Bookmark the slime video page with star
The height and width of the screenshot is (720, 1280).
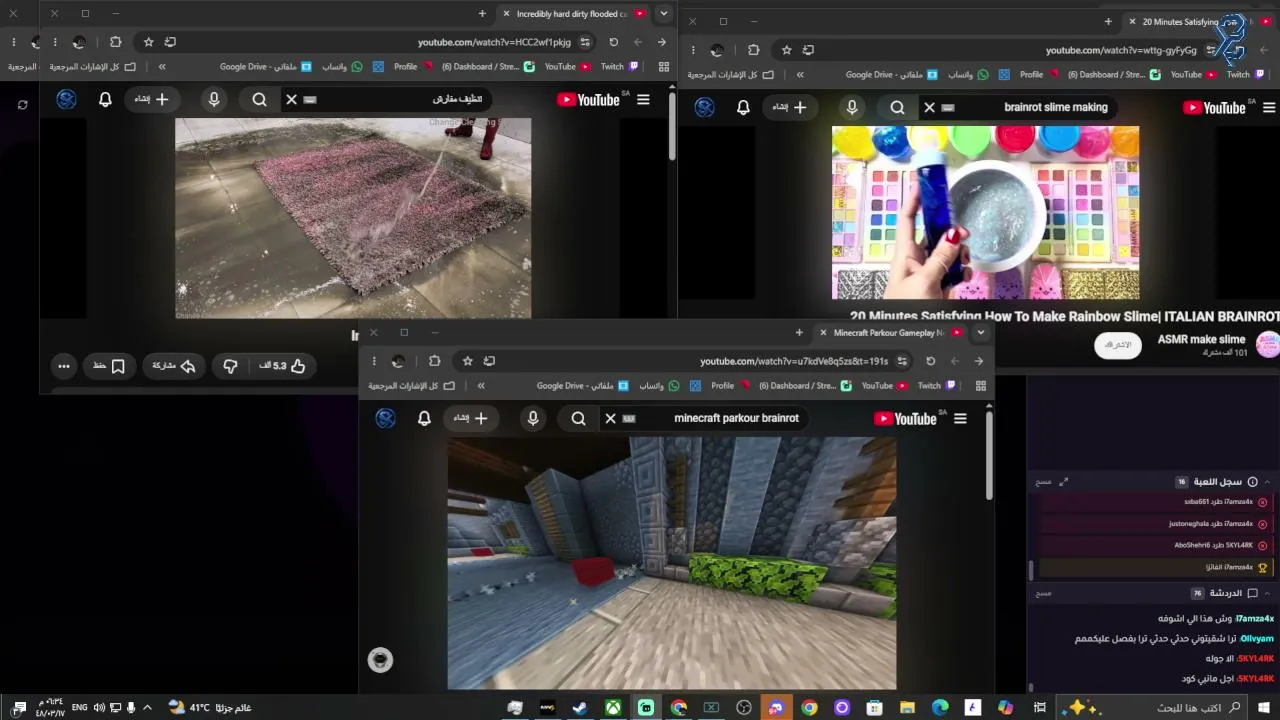pos(786,50)
